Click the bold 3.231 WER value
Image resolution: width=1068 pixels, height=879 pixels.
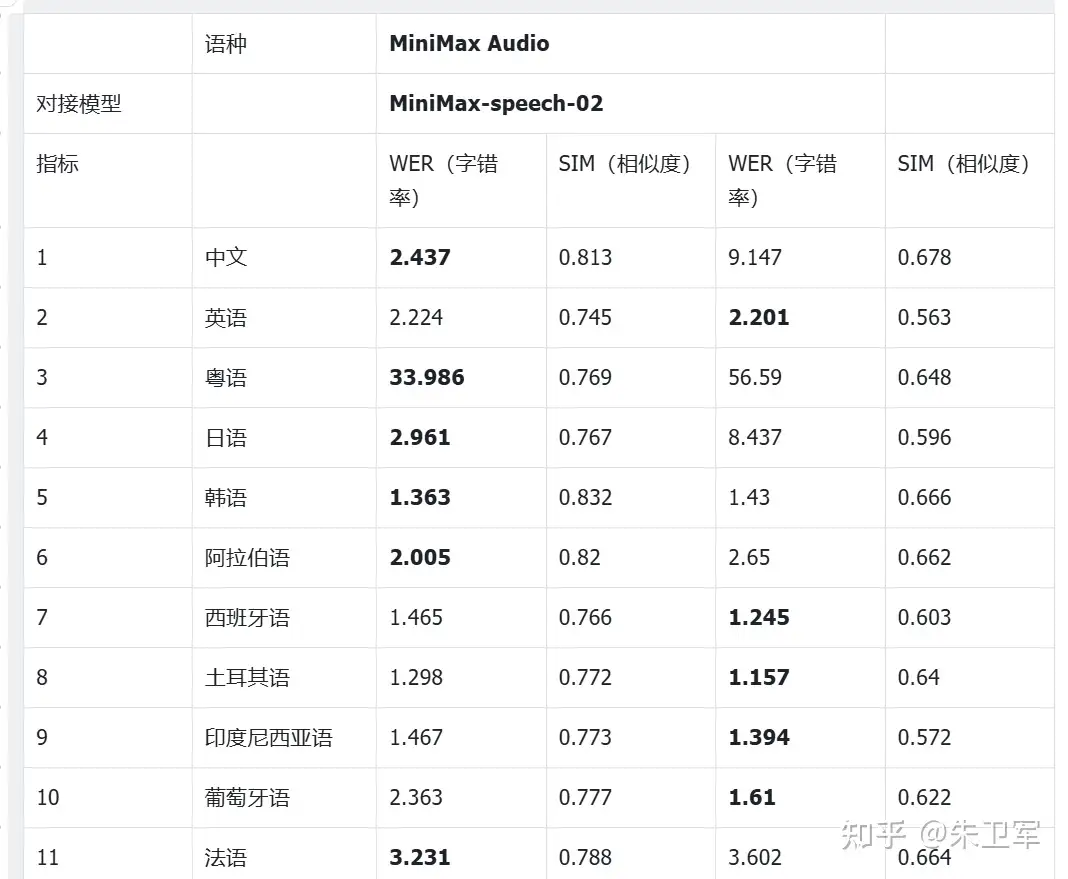[420, 857]
